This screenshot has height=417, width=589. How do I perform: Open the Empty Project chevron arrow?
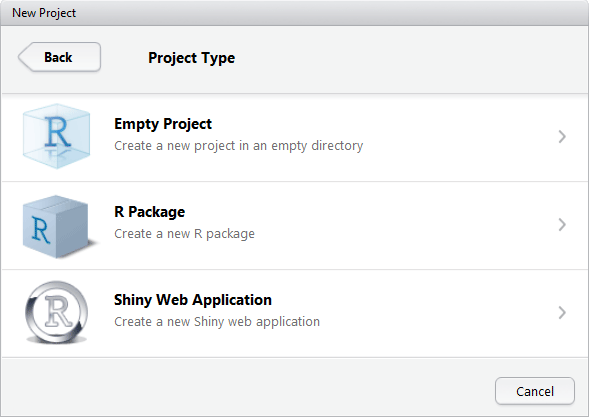[x=562, y=137]
